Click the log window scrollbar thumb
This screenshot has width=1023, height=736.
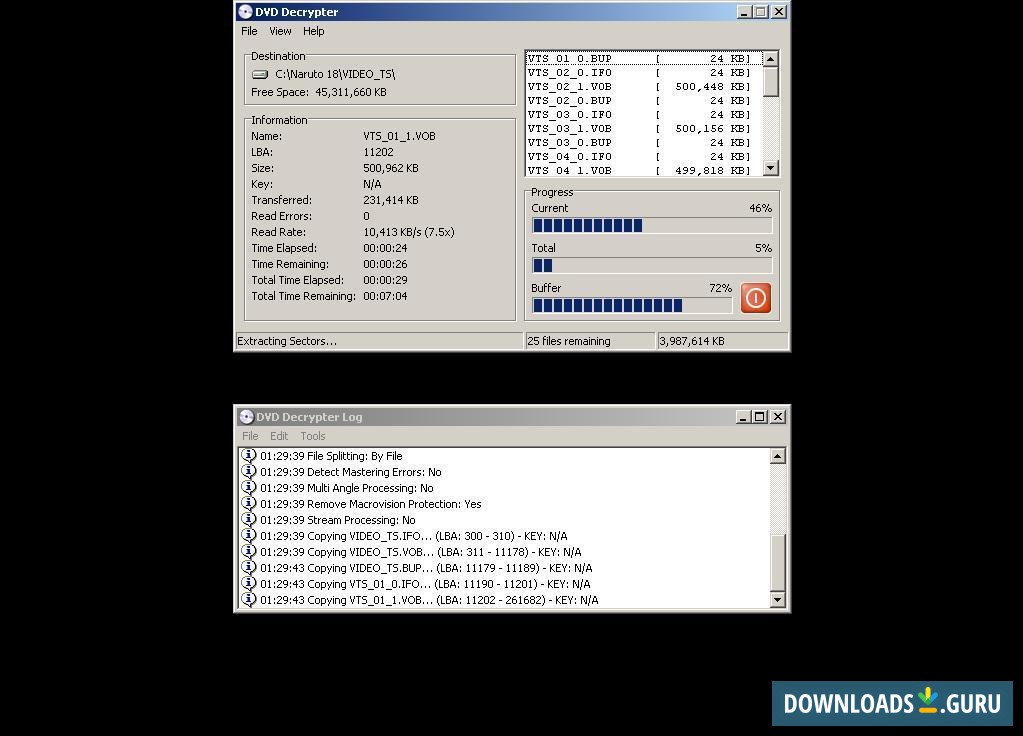[777, 562]
